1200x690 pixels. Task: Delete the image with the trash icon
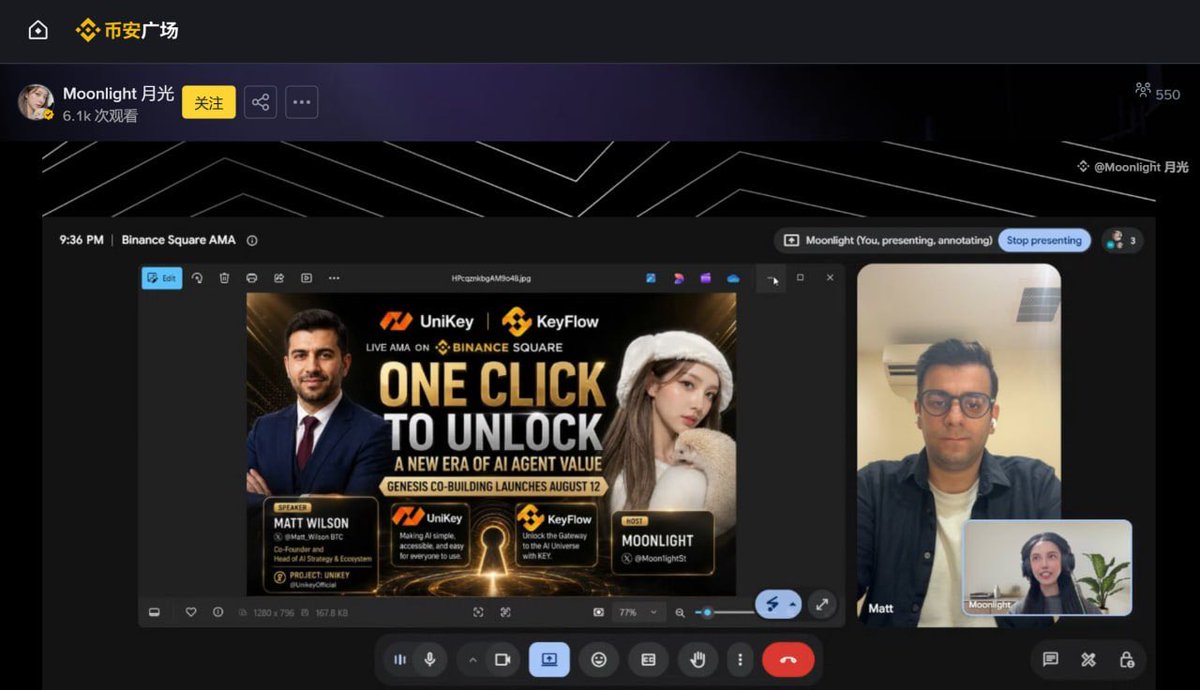click(x=224, y=278)
